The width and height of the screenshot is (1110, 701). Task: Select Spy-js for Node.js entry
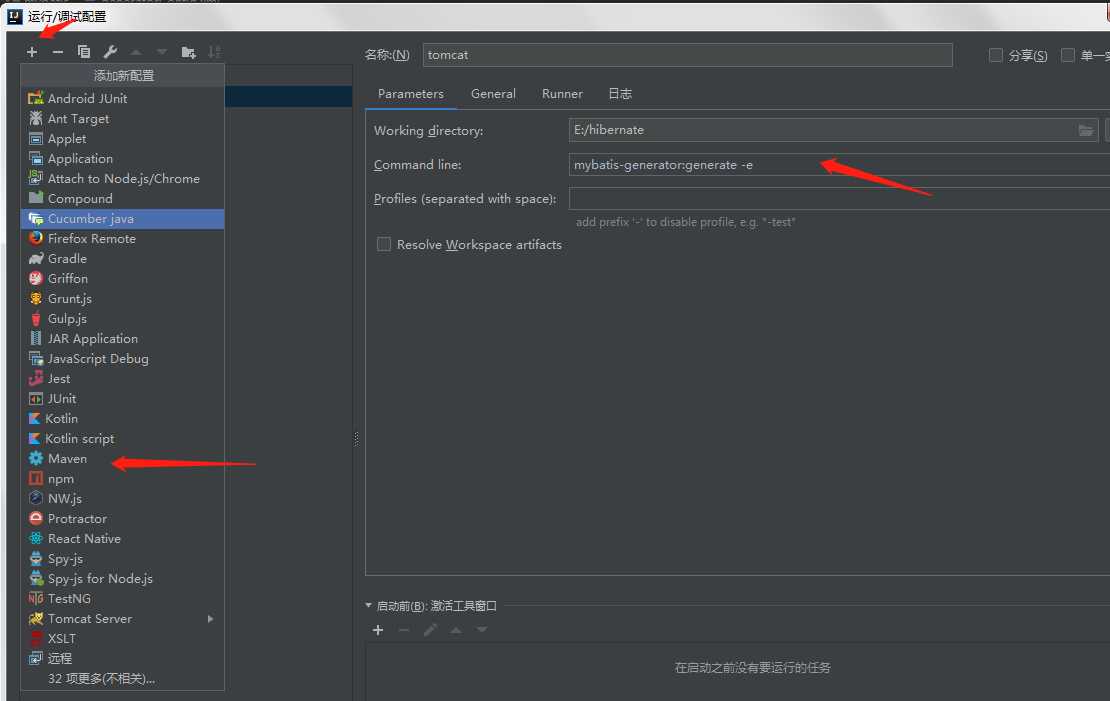pyautogui.click(x=122, y=579)
